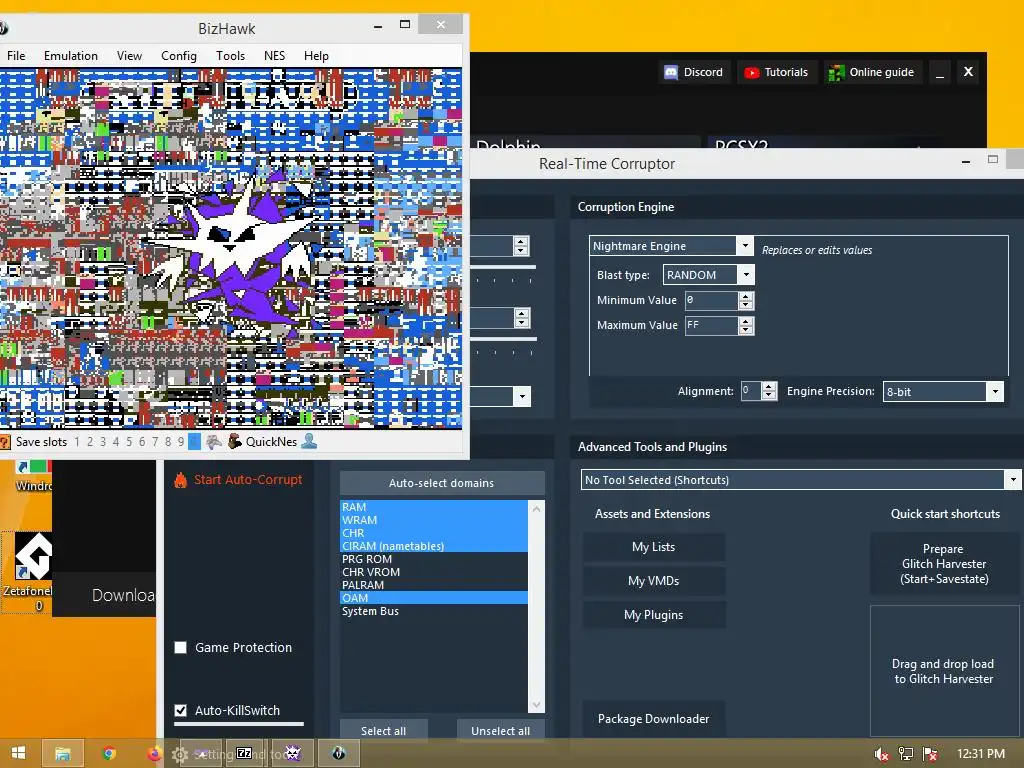Open the Windows Start button
The width and height of the screenshot is (1024, 768).
coord(18,753)
